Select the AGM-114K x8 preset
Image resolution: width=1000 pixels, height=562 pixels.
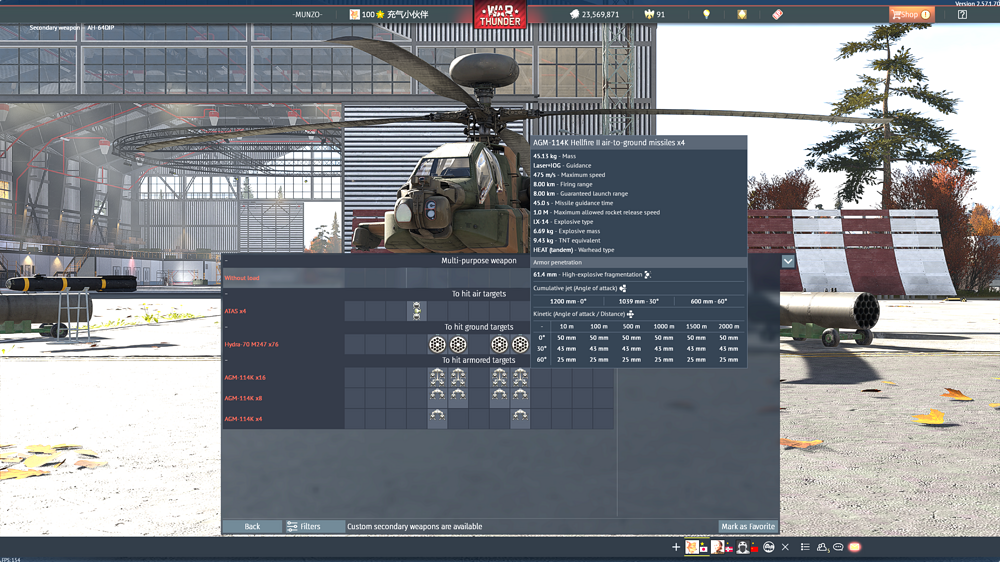(x=243, y=398)
